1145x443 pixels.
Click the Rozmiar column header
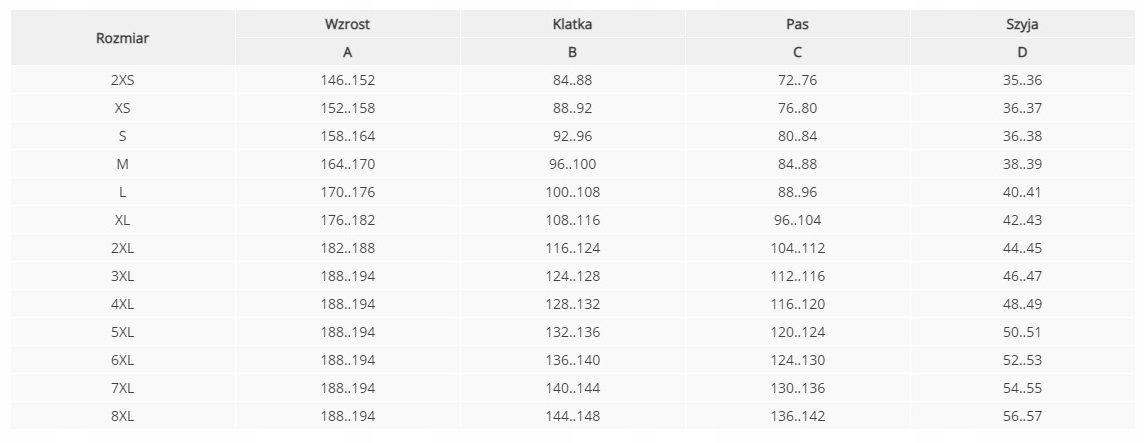tap(123, 39)
